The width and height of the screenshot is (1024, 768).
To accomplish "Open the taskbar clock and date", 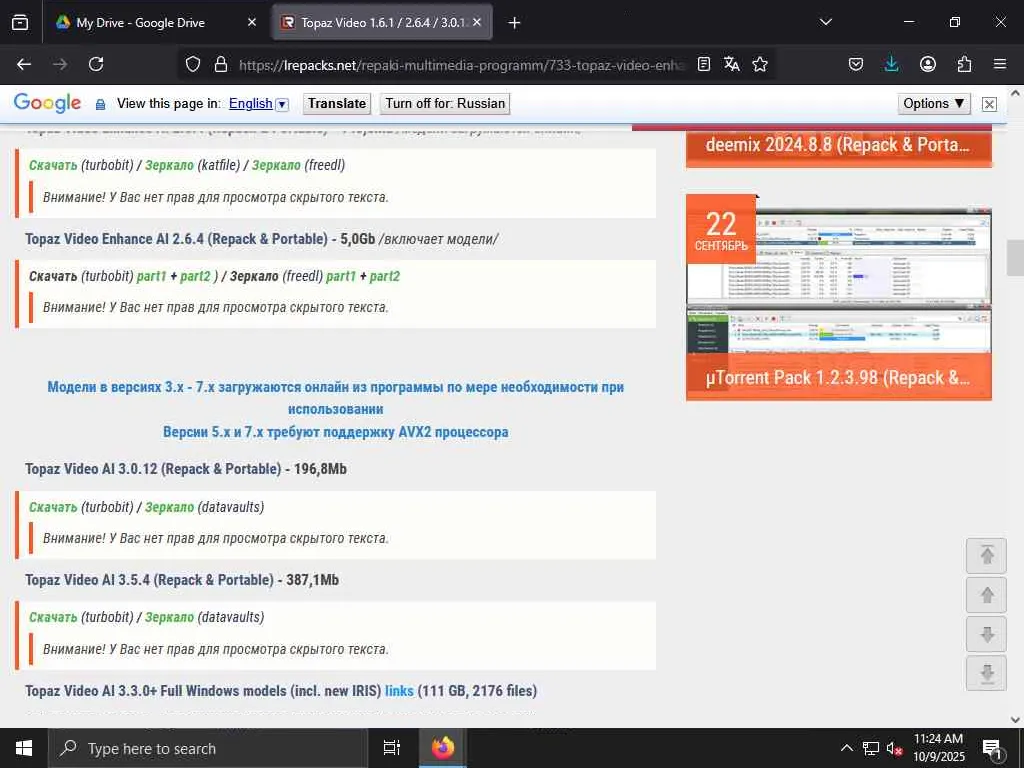I will click(938, 748).
